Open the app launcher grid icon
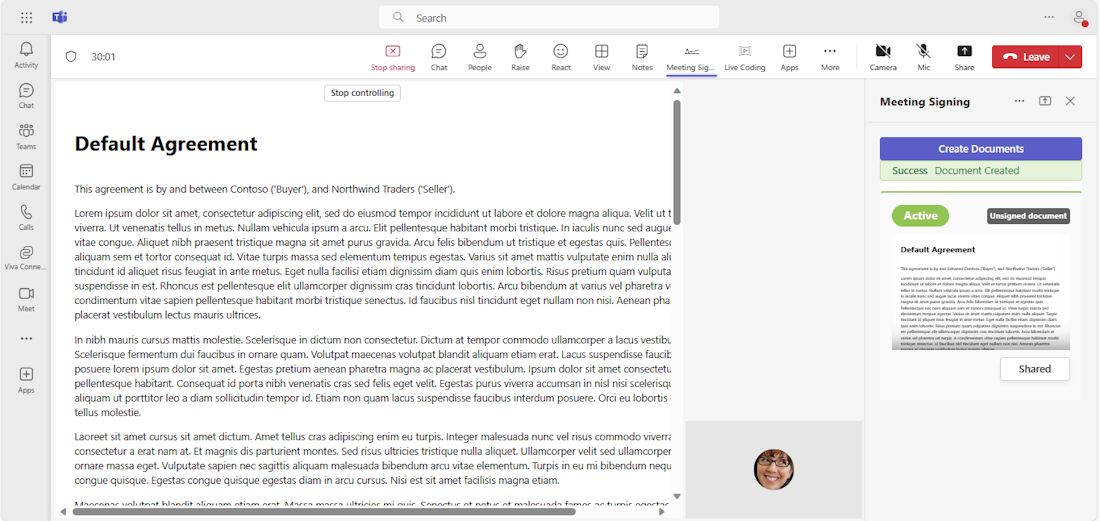Screen dimensions: 1100x521 click(27, 18)
